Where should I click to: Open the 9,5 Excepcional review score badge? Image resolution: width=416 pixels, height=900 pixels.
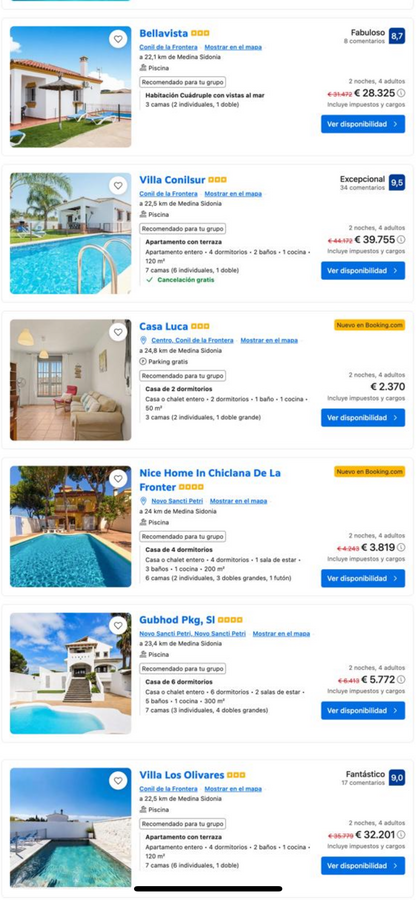[x=397, y=183]
